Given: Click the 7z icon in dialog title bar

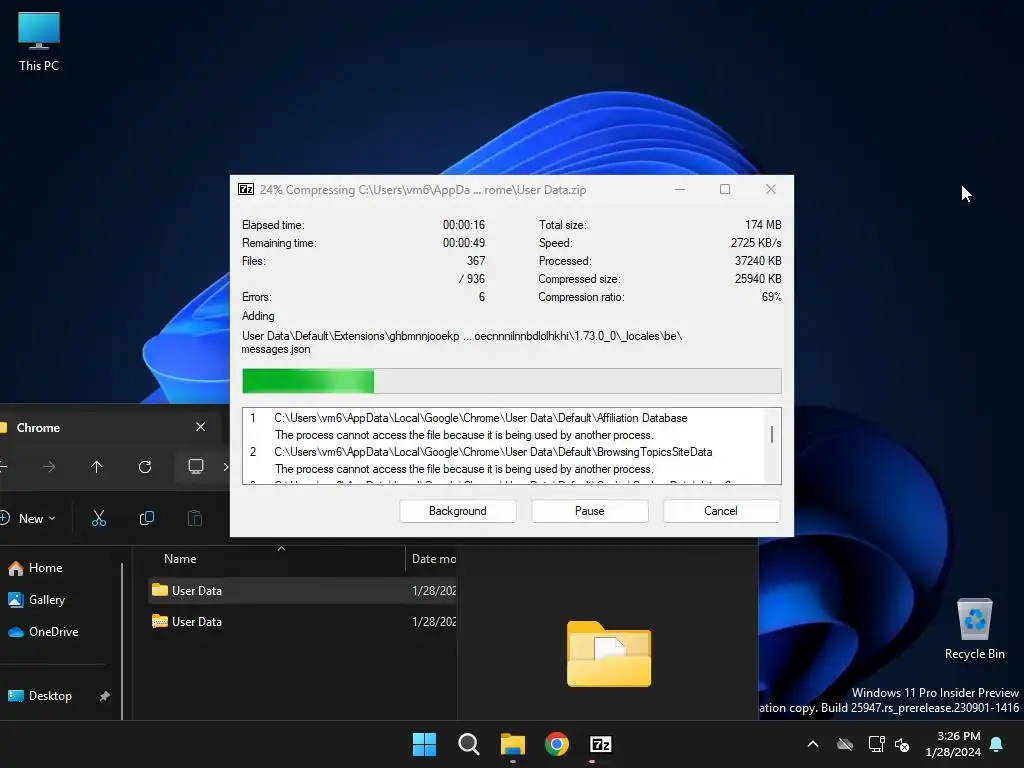Looking at the screenshot, I should click(x=246, y=189).
